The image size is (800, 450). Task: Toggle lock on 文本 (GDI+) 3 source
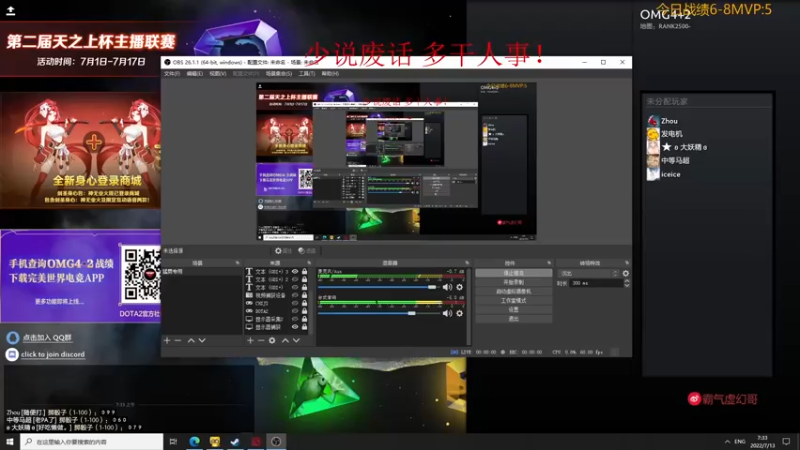(305, 271)
